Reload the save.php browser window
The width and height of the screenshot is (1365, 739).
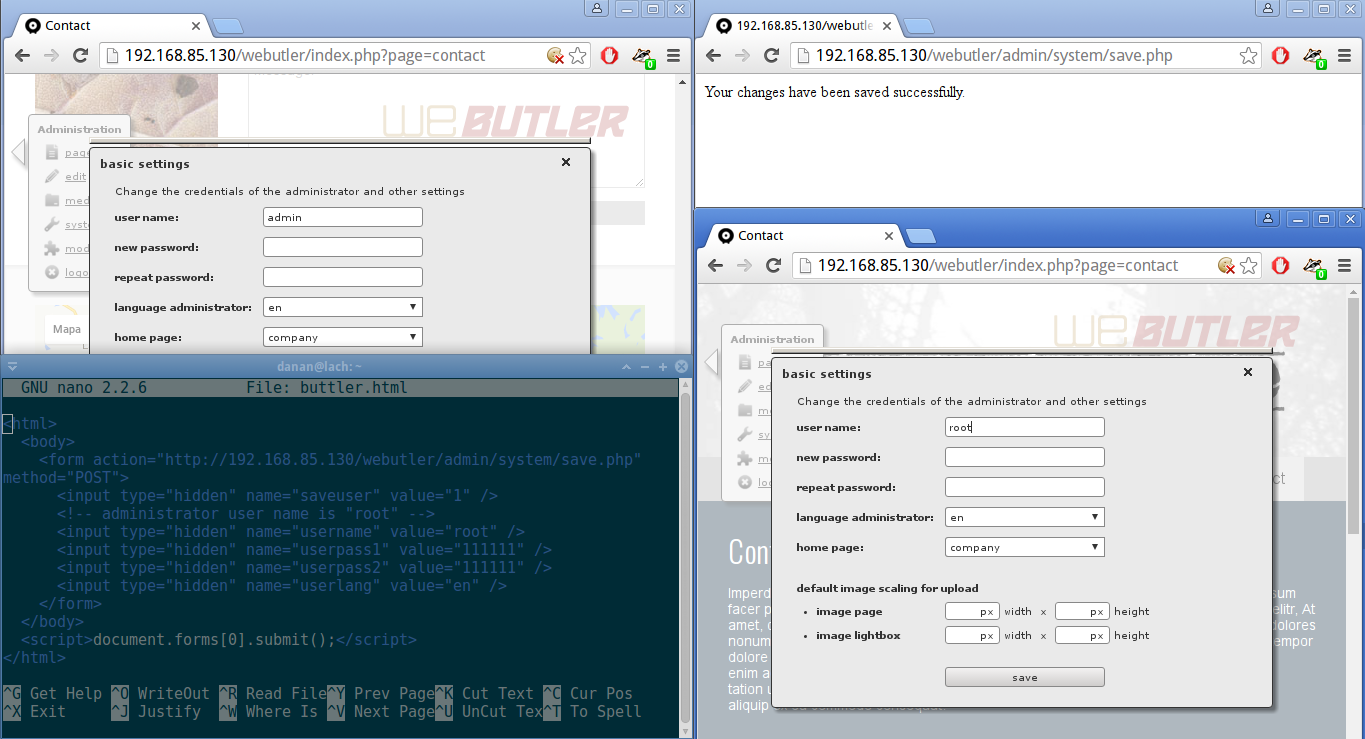(771, 56)
